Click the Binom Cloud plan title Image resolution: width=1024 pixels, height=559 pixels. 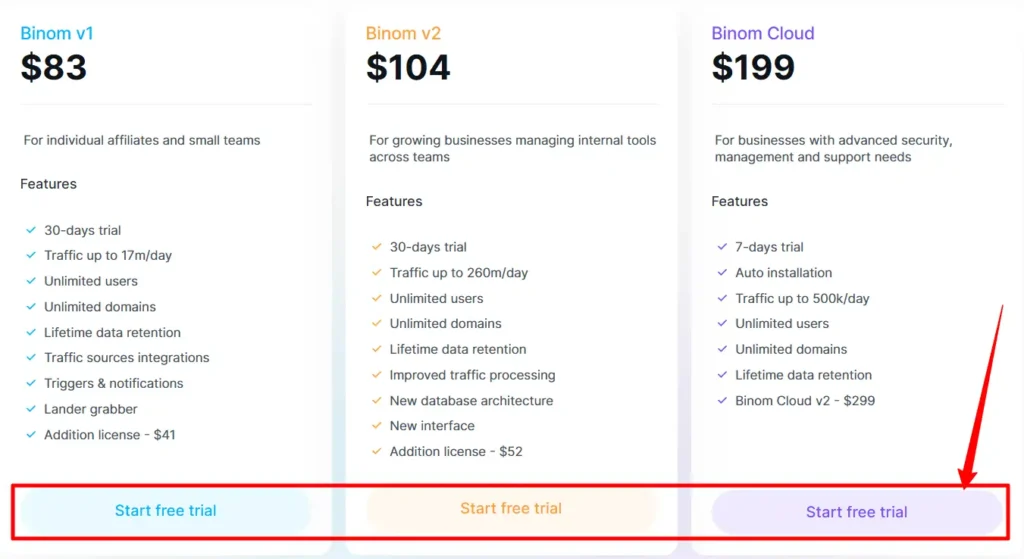763,33
